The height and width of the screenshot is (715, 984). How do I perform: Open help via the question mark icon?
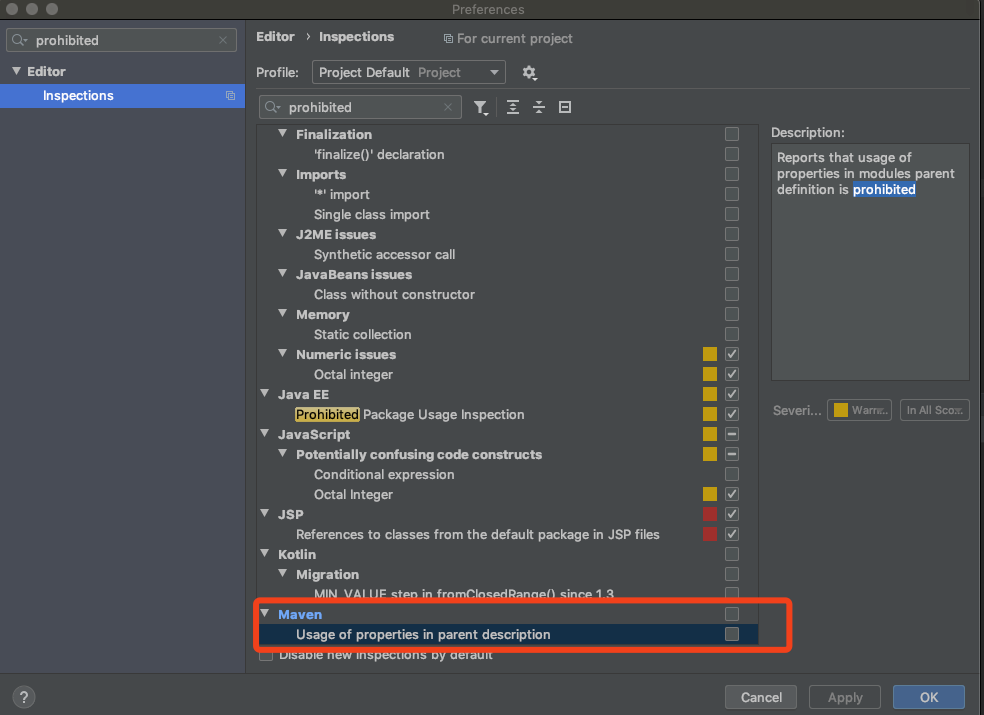[x=23, y=697]
